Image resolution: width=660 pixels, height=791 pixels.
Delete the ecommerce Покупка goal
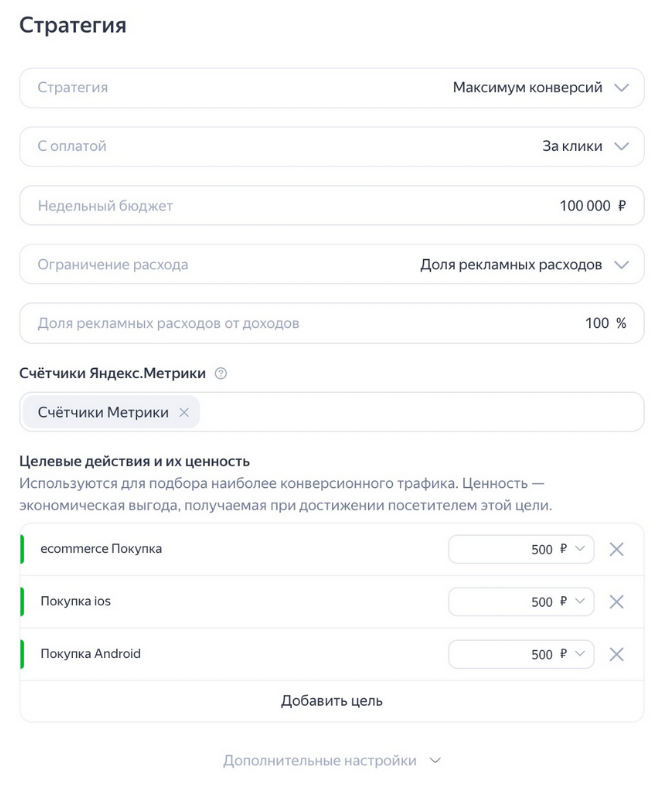click(616, 549)
